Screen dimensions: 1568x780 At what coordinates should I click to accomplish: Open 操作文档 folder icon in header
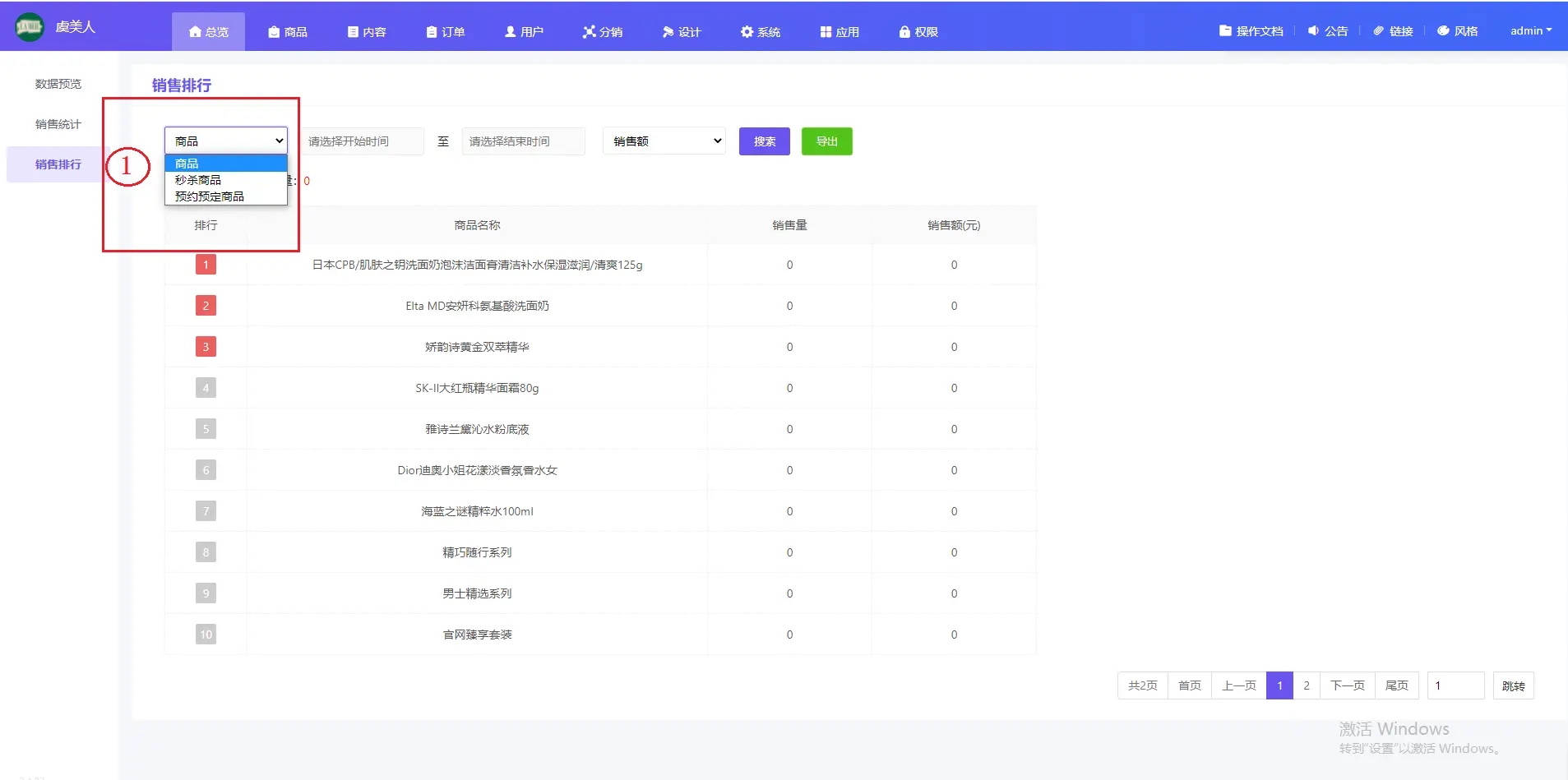click(x=1225, y=31)
